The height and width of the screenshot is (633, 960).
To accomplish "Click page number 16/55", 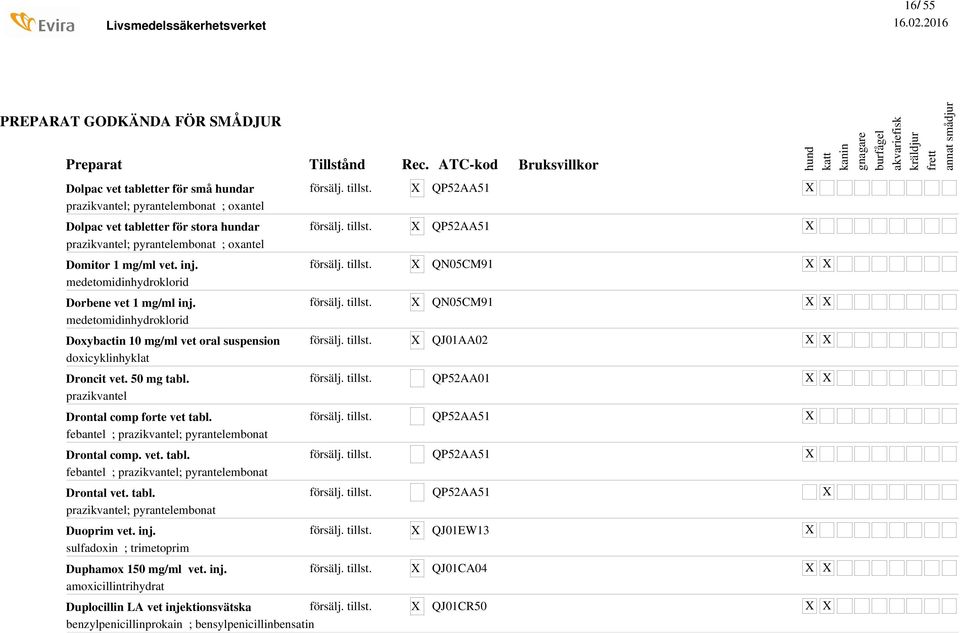I will [920, 5].
